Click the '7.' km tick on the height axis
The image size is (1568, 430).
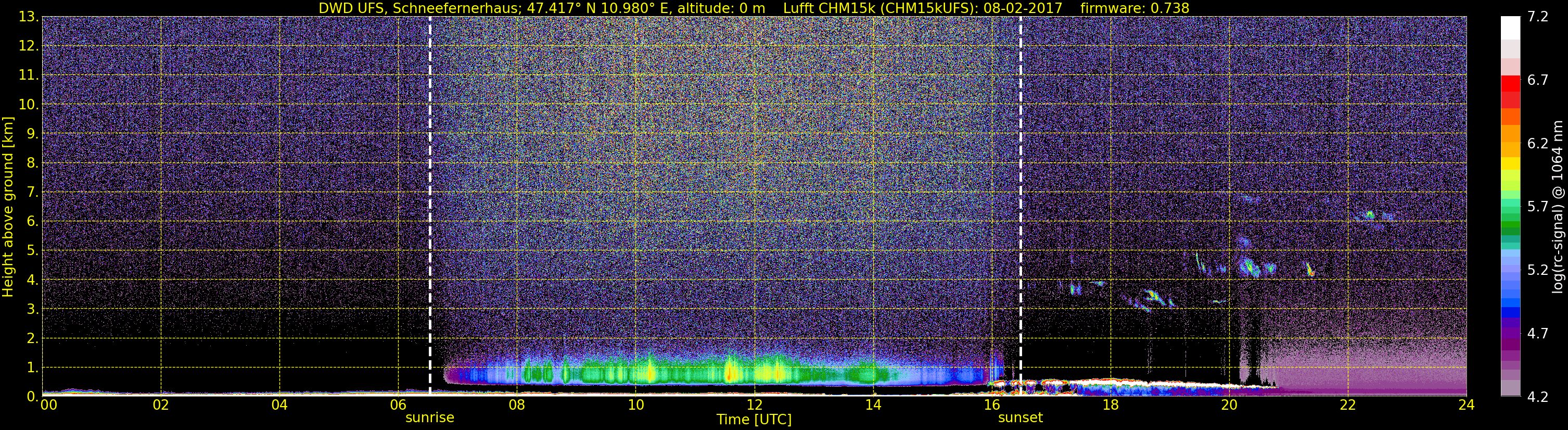(32, 193)
